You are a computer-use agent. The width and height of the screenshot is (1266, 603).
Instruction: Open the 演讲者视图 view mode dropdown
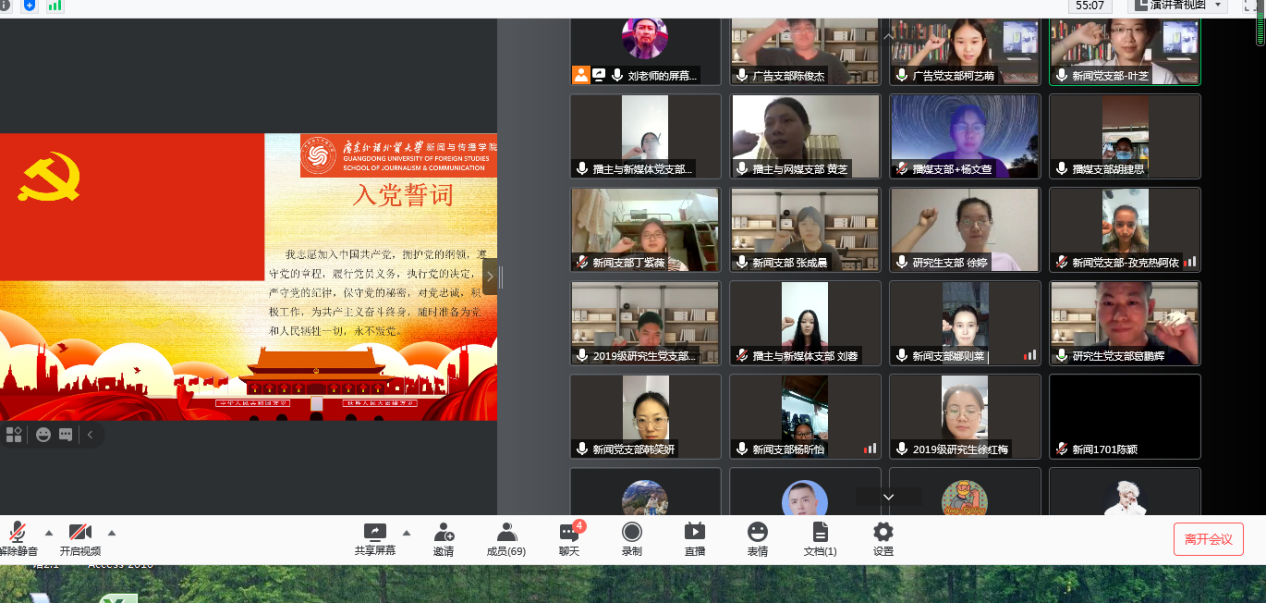pos(1177,6)
